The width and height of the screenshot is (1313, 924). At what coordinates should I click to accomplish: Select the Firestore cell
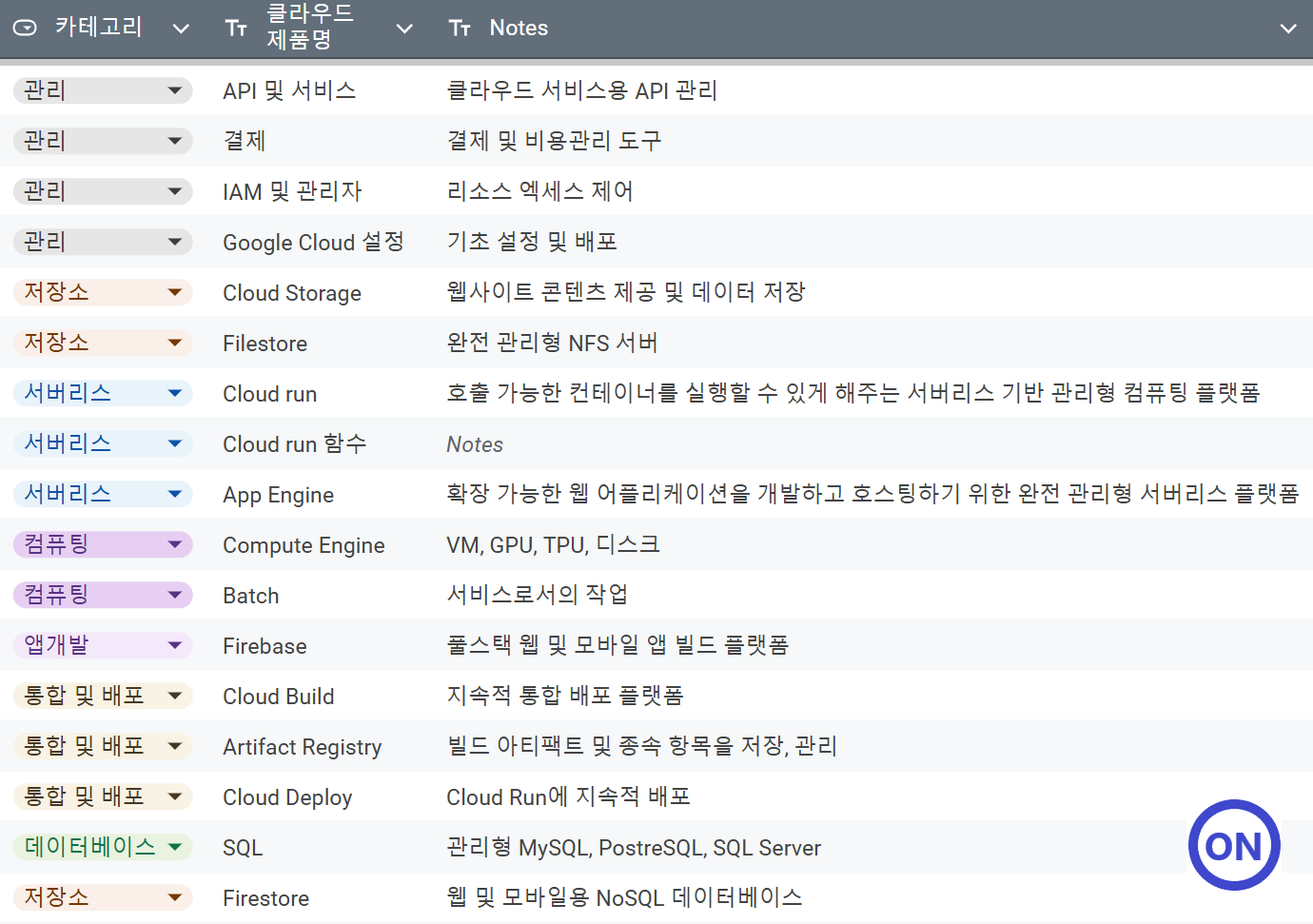click(x=265, y=898)
